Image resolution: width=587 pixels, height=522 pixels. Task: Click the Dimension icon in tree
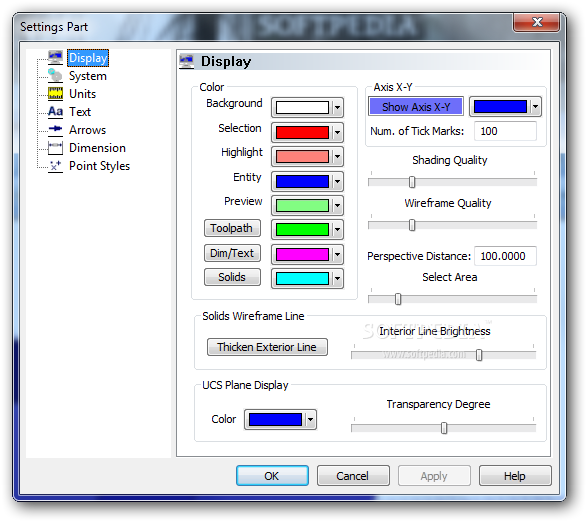[55, 148]
